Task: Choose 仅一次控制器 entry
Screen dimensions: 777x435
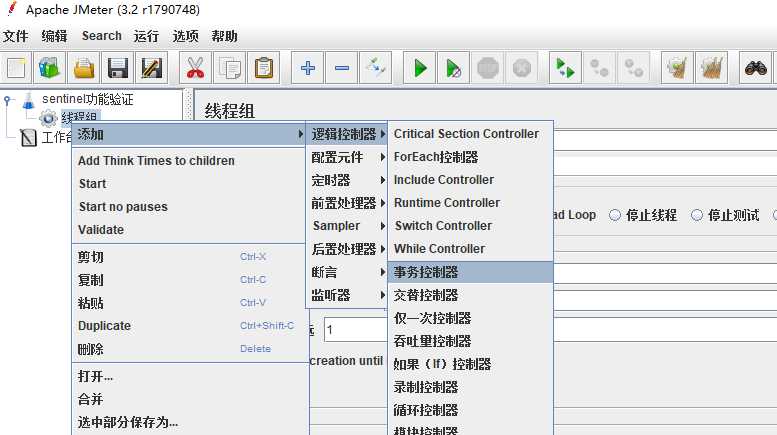Action: point(470,318)
